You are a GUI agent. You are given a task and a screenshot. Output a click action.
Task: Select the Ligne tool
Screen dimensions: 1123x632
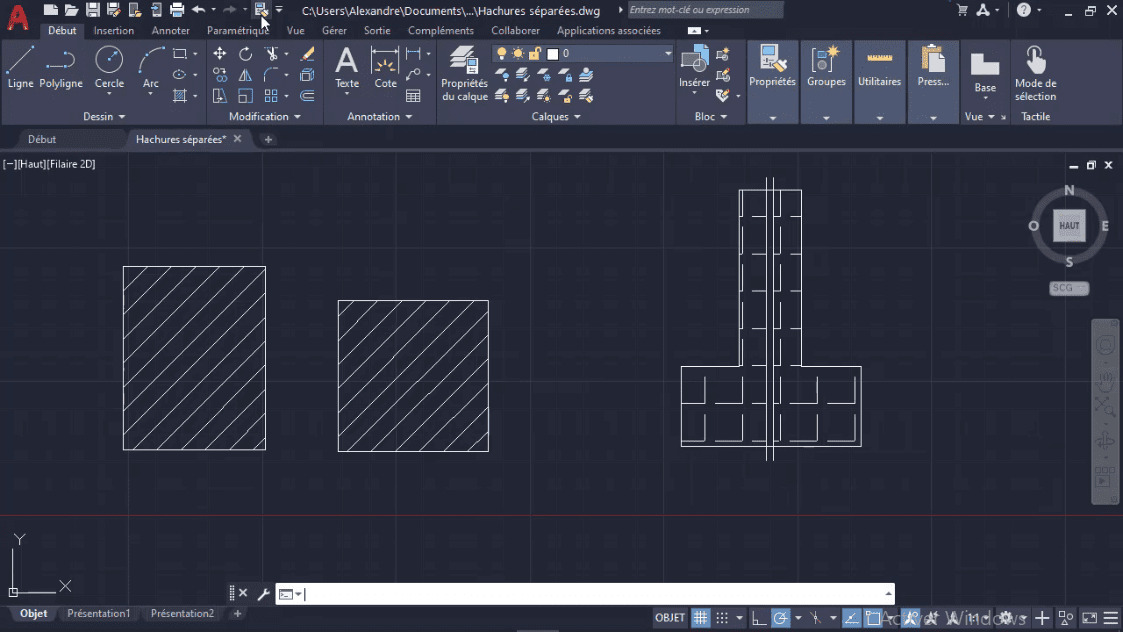[x=19, y=68]
